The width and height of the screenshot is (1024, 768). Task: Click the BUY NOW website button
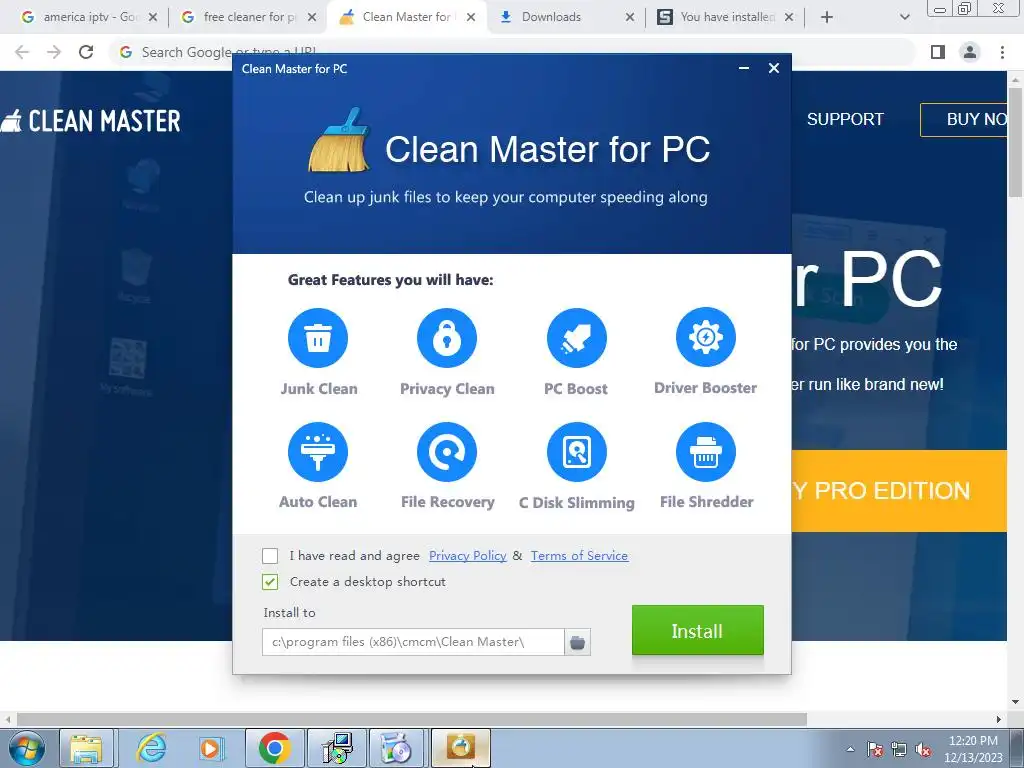coord(965,120)
